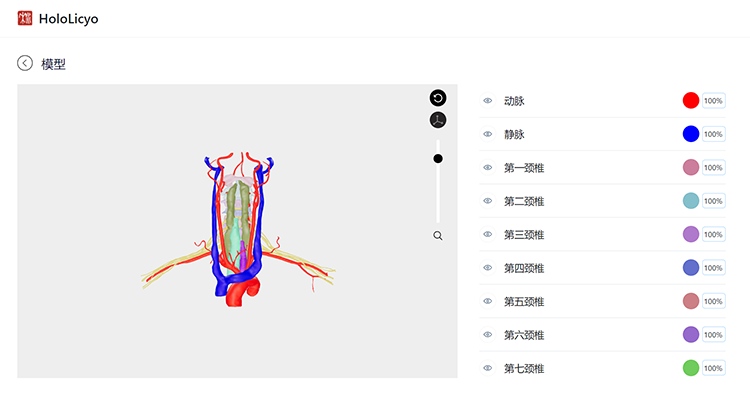Open the green color swatch for 第七颈椎
Viewport: 750px width, 410px height.
coord(691,368)
